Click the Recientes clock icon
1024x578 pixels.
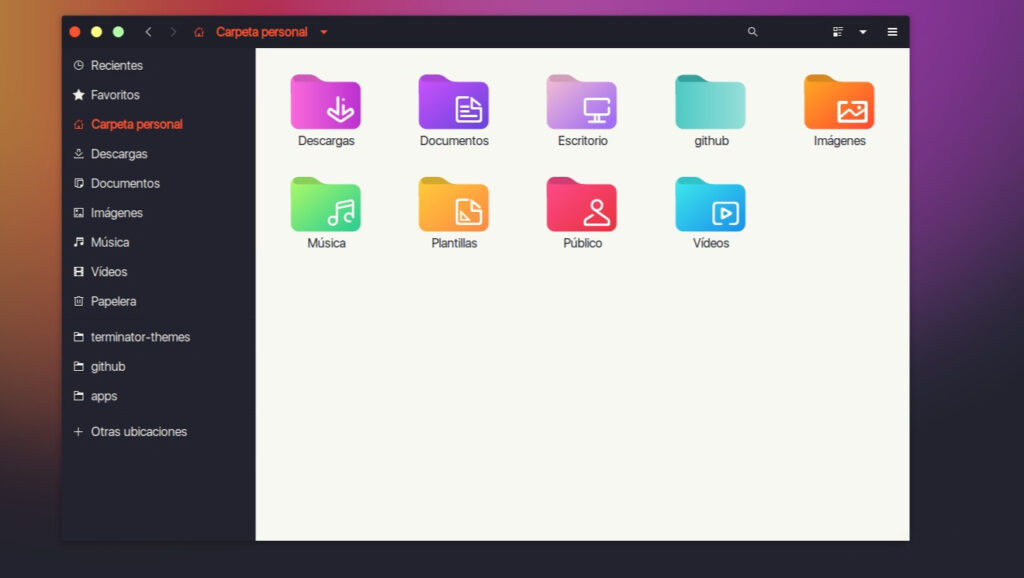pyautogui.click(x=78, y=65)
